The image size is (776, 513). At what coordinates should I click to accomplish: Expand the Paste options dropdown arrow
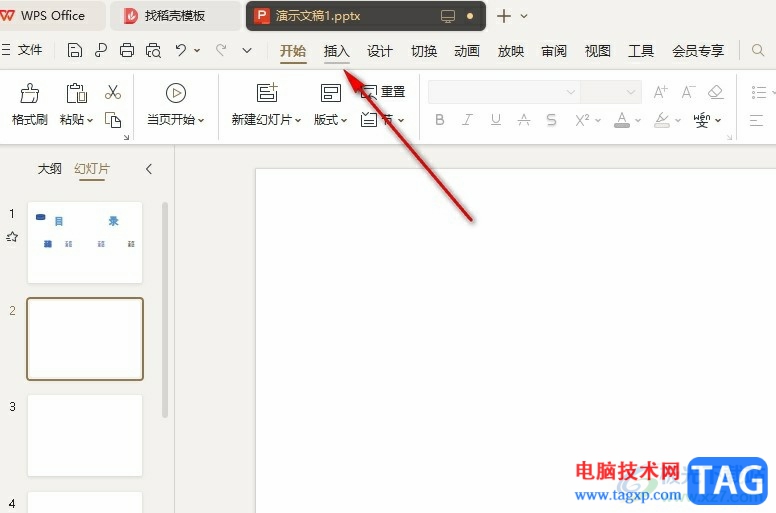90,120
